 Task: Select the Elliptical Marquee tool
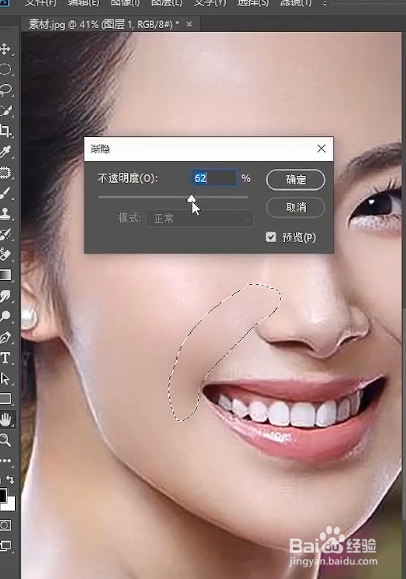(5, 69)
